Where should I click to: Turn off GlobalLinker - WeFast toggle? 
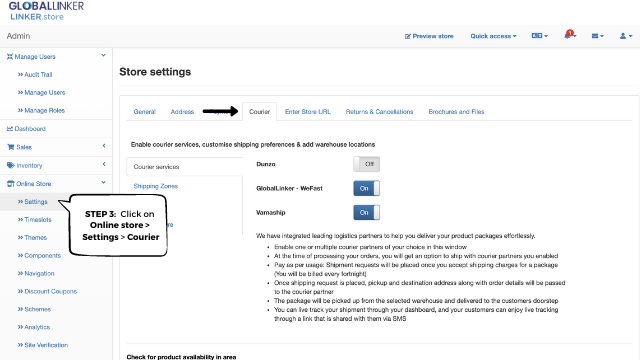(x=367, y=188)
